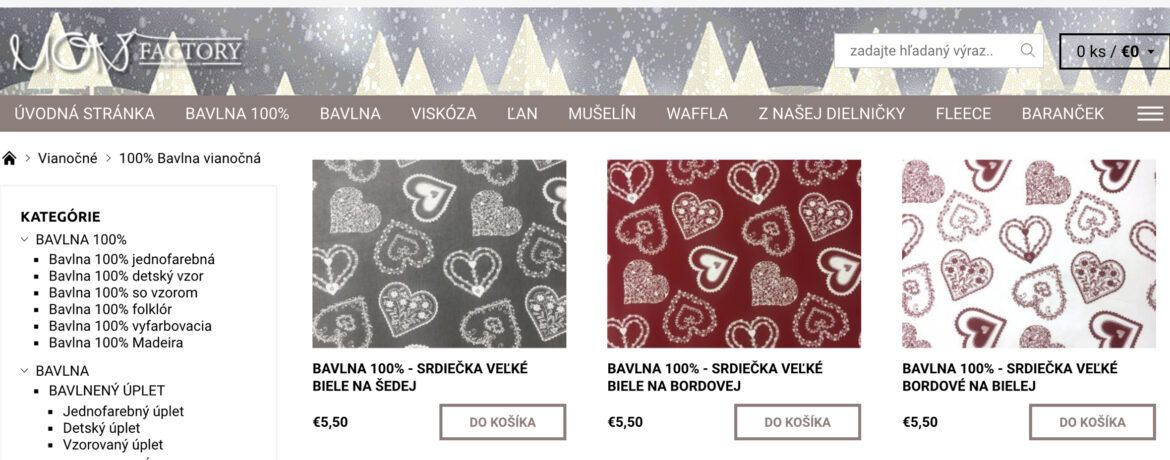The width and height of the screenshot is (1170, 460).
Task: Add white hearts fabric to cart
Action: pyautogui.click(x=1092, y=422)
